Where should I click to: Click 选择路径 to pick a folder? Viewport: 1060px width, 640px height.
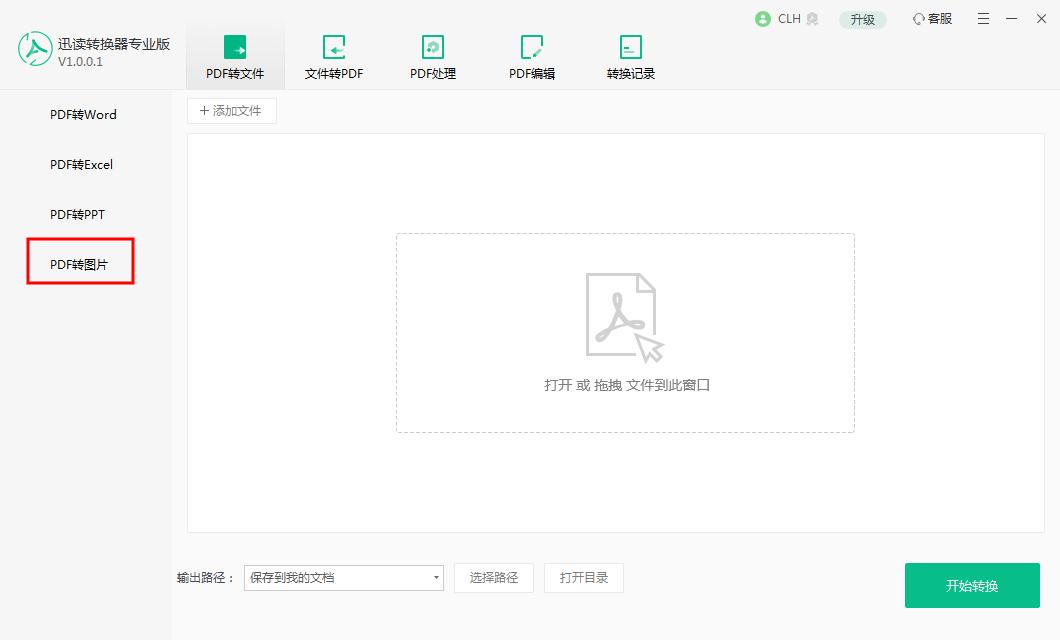pos(493,578)
